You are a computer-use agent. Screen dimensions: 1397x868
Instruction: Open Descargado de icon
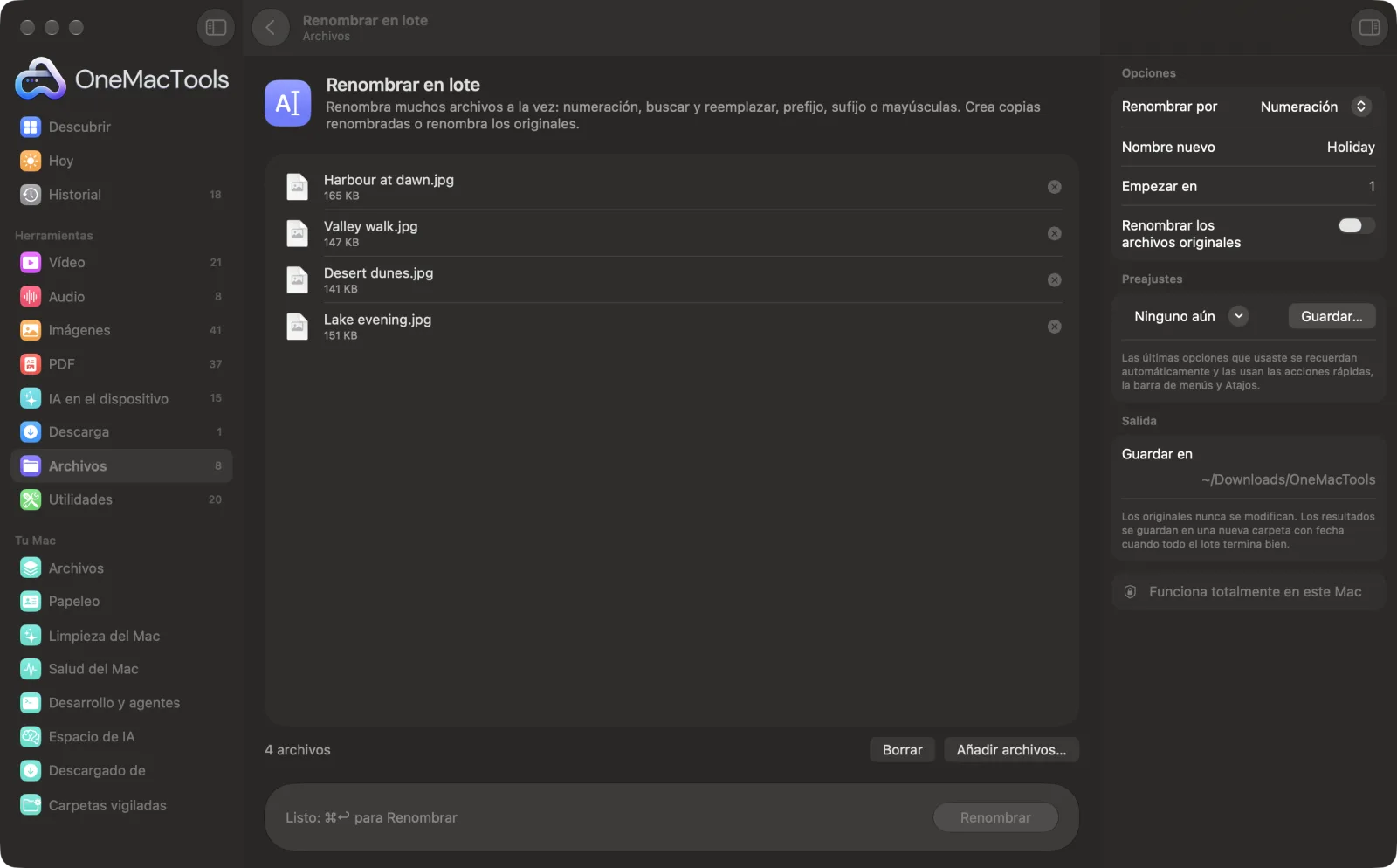(x=31, y=772)
